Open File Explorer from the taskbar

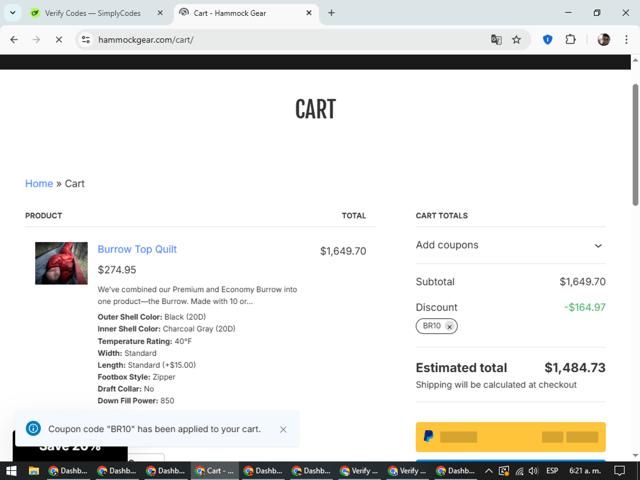pyautogui.click(x=33, y=471)
